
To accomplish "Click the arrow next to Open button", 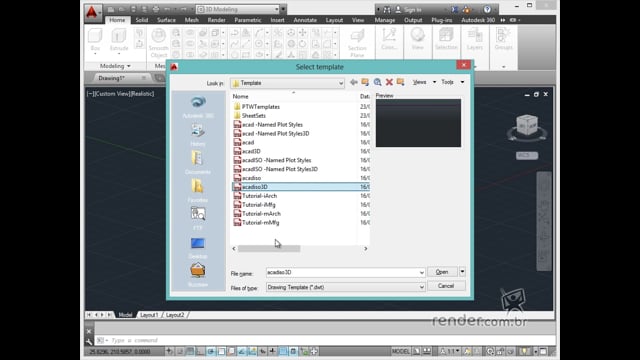I will [462, 272].
